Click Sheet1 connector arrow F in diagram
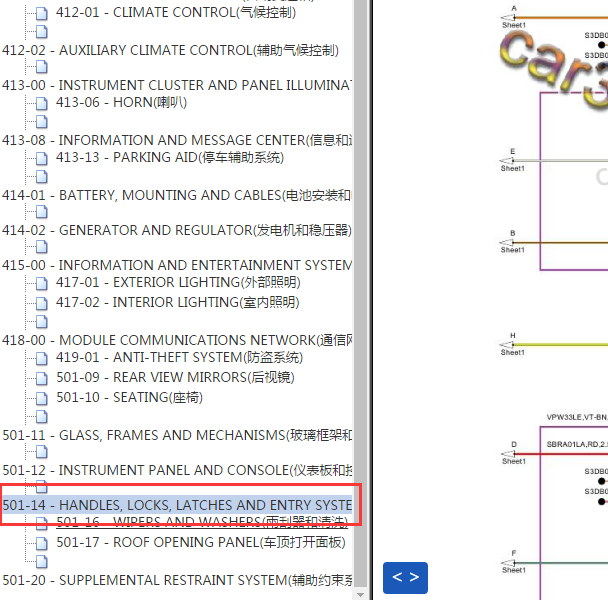Screen dimensions: 608x600 point(508,562)
